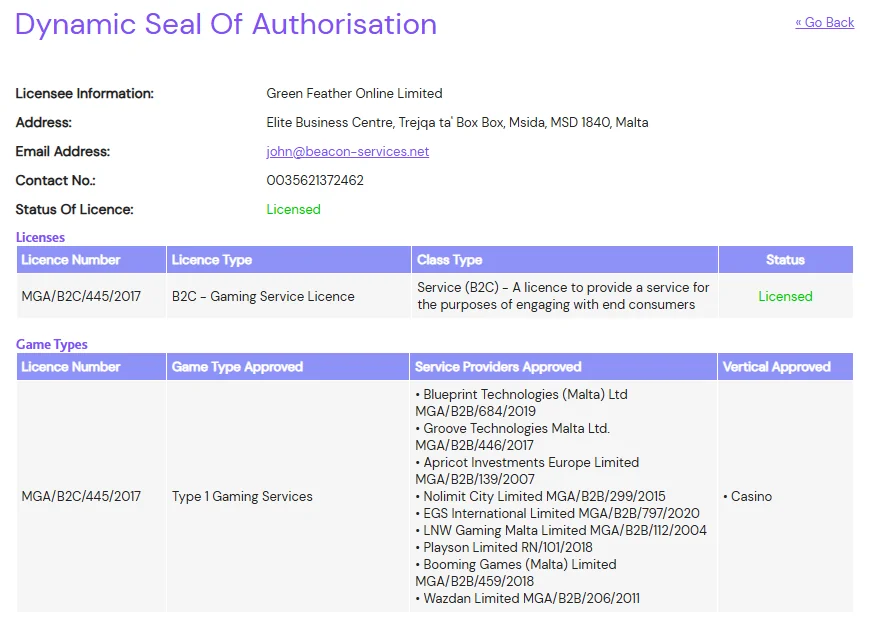The width and height of the screenshot is (870, 622).
Task: Click the Elite Business Centre address text
Action: 457,123
